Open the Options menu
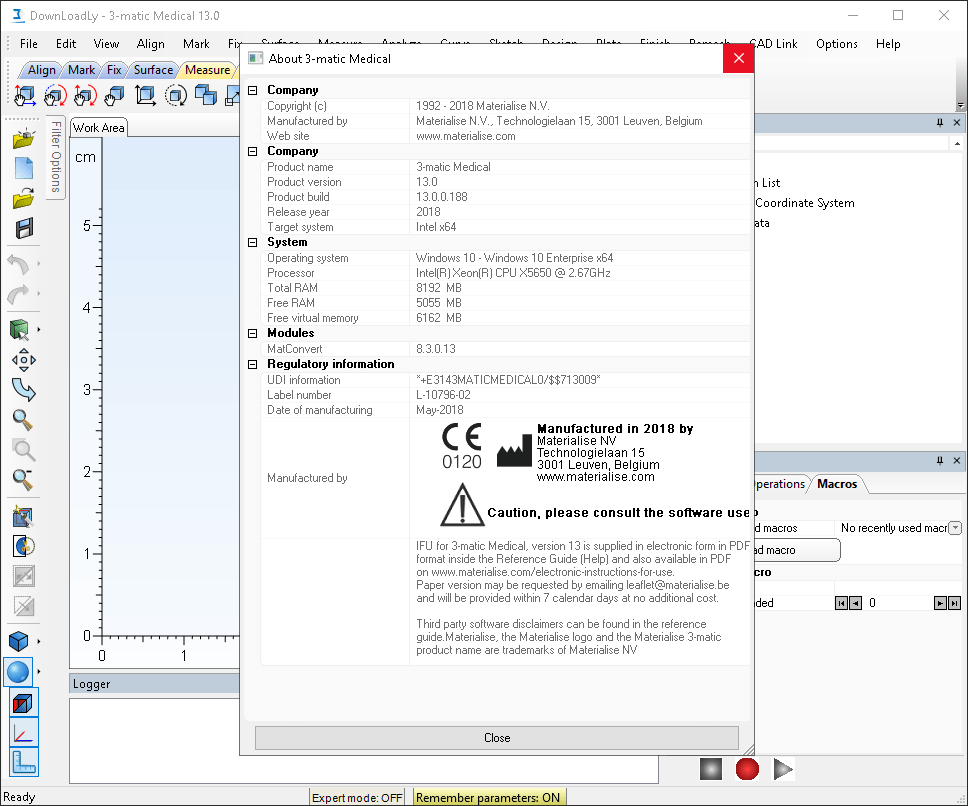The image size is (968, 806). click(x=837, y=44)
